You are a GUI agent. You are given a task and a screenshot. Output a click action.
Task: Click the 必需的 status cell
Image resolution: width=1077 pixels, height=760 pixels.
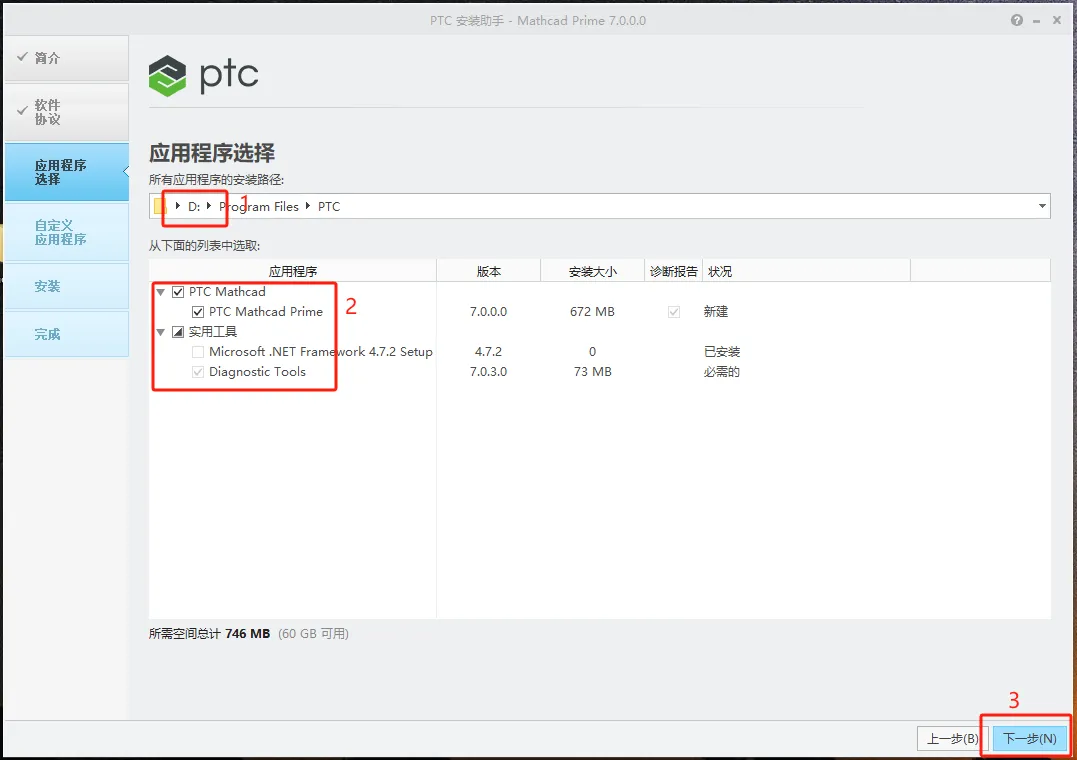(x=722, y=372)
